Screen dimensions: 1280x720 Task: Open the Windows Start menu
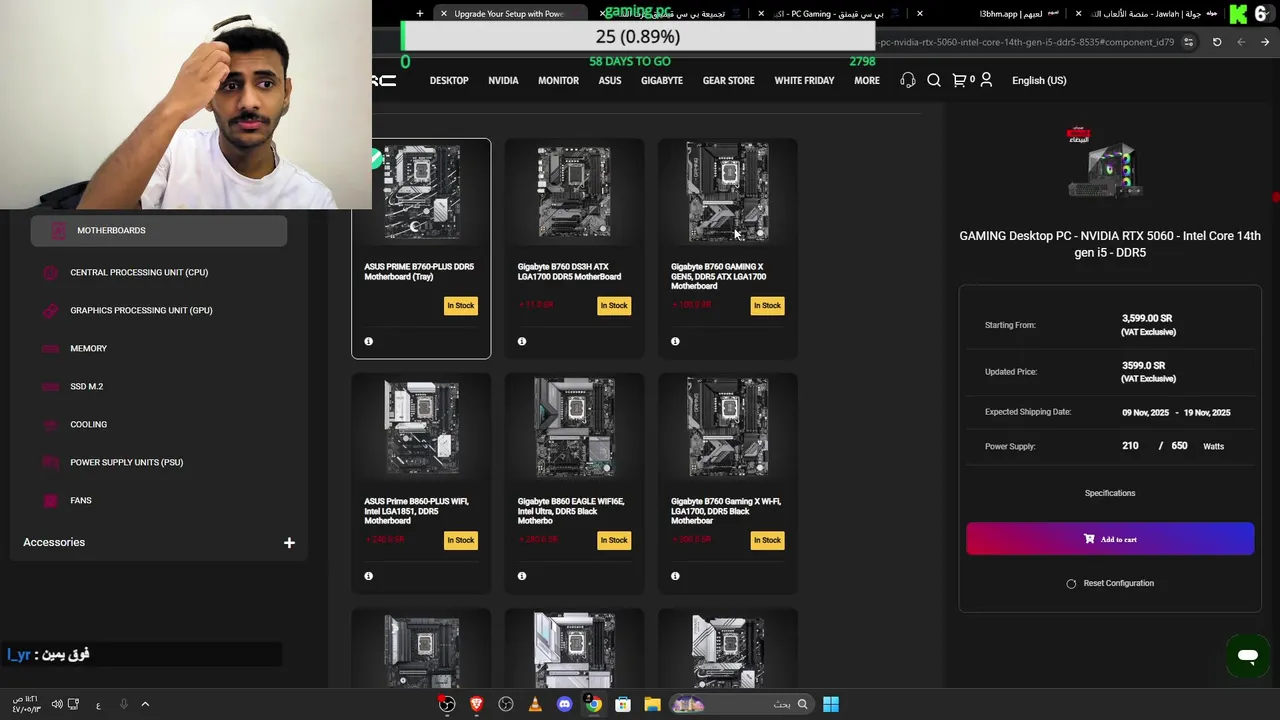(831, 705)
